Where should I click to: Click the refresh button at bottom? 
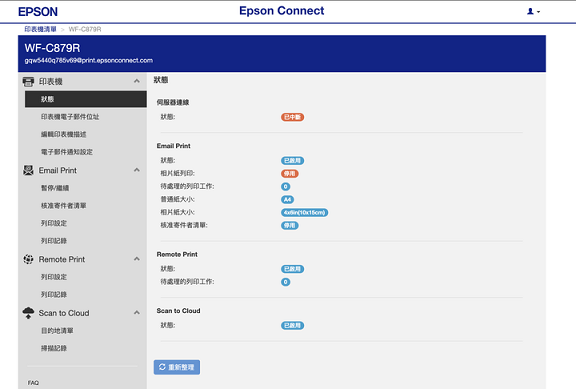point(177,367)
